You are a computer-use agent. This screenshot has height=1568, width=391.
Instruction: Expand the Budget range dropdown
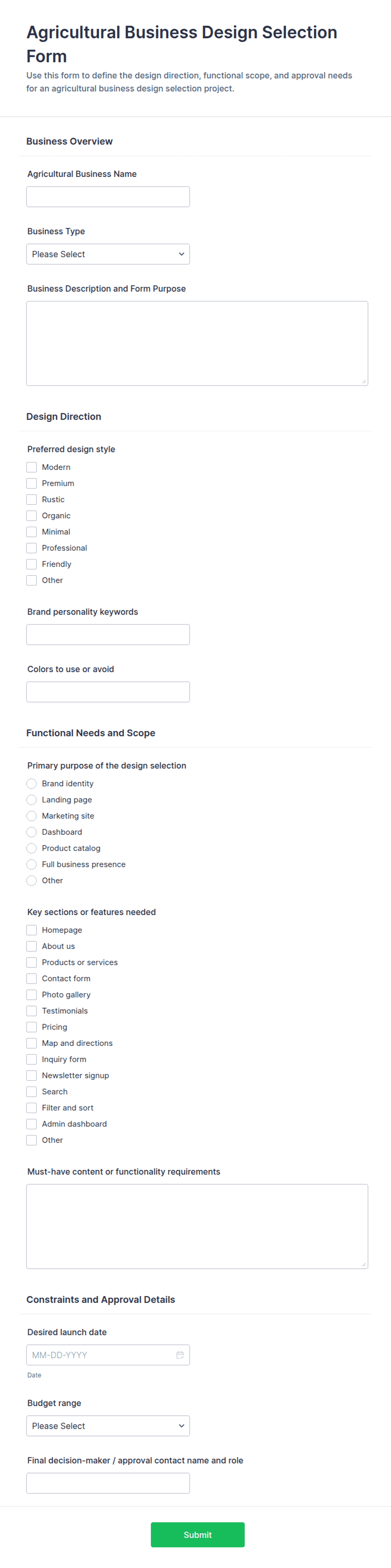click(x=108, y=1425)
